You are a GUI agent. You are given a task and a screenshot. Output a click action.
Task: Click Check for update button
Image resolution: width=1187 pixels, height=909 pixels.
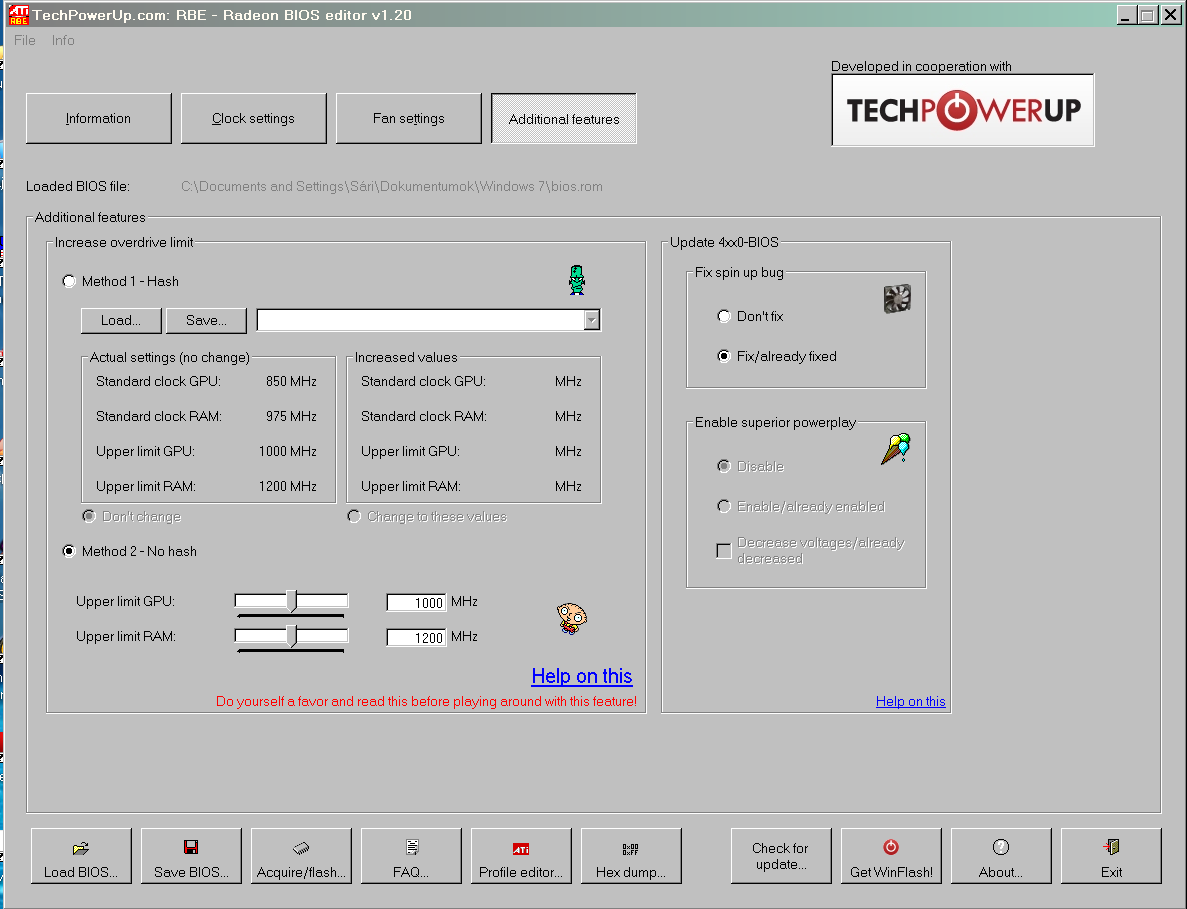780,856
